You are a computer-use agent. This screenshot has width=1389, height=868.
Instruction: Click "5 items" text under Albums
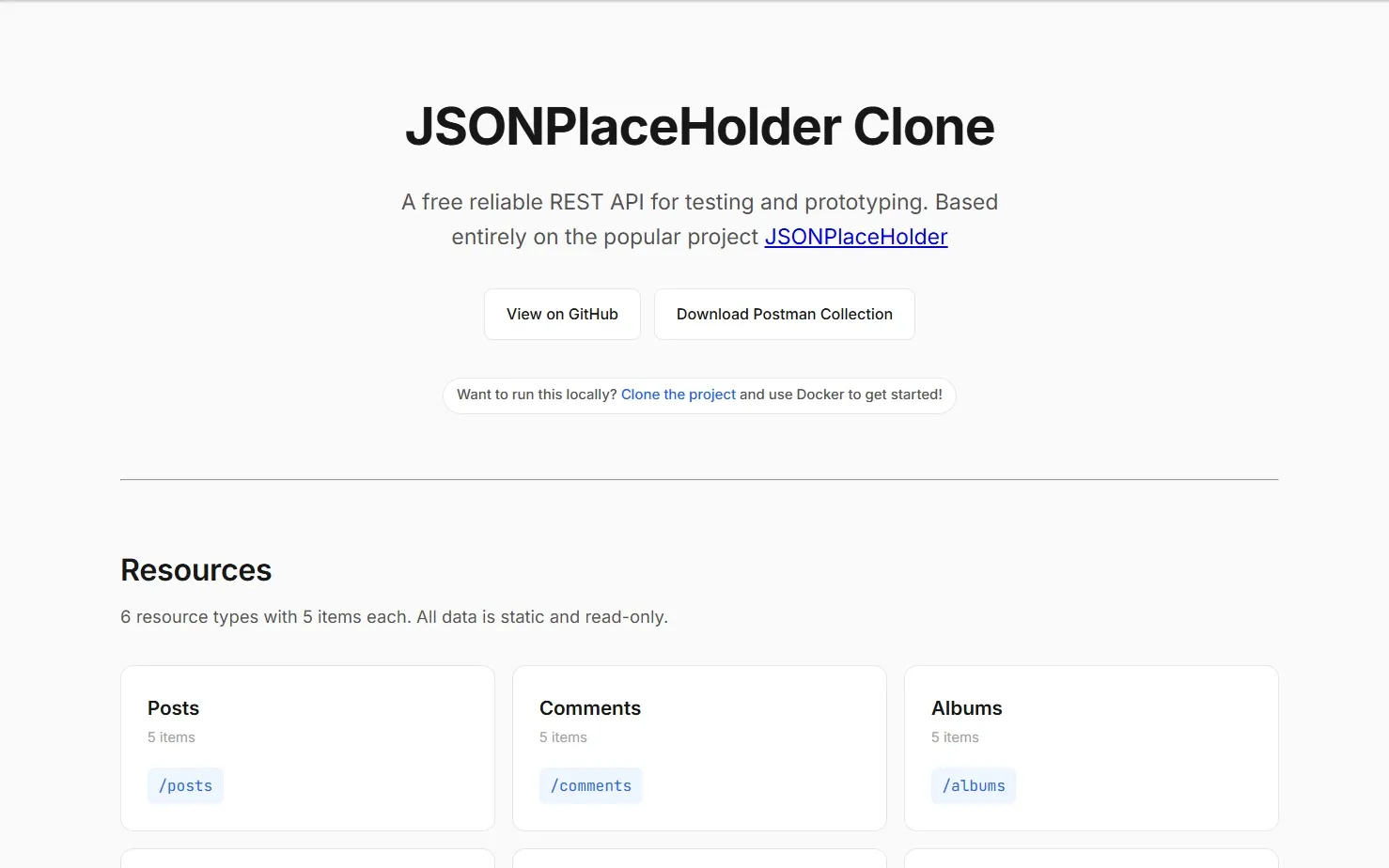click(955, 737)
